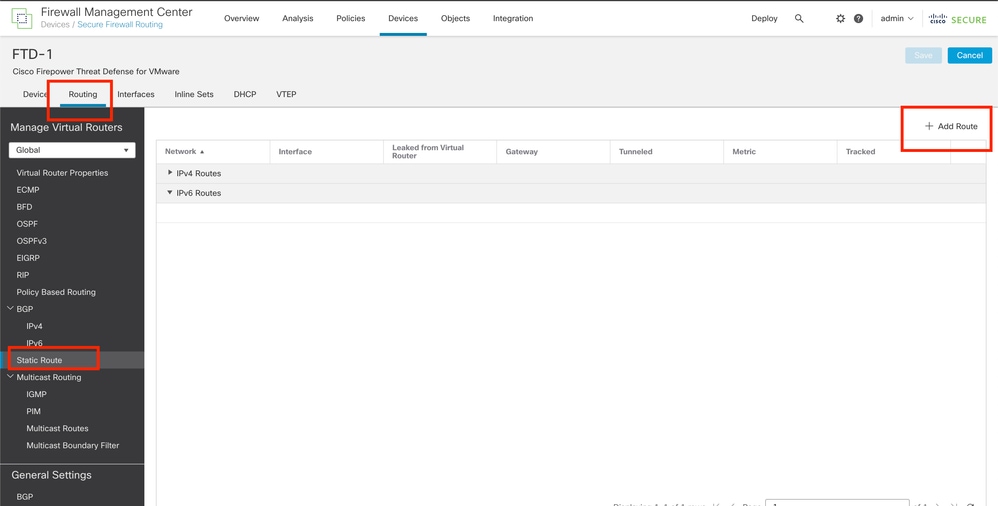Screen dimensions: 998x506
Task: Collapse the Multicast Routing tree section
Action: point(10,377)
